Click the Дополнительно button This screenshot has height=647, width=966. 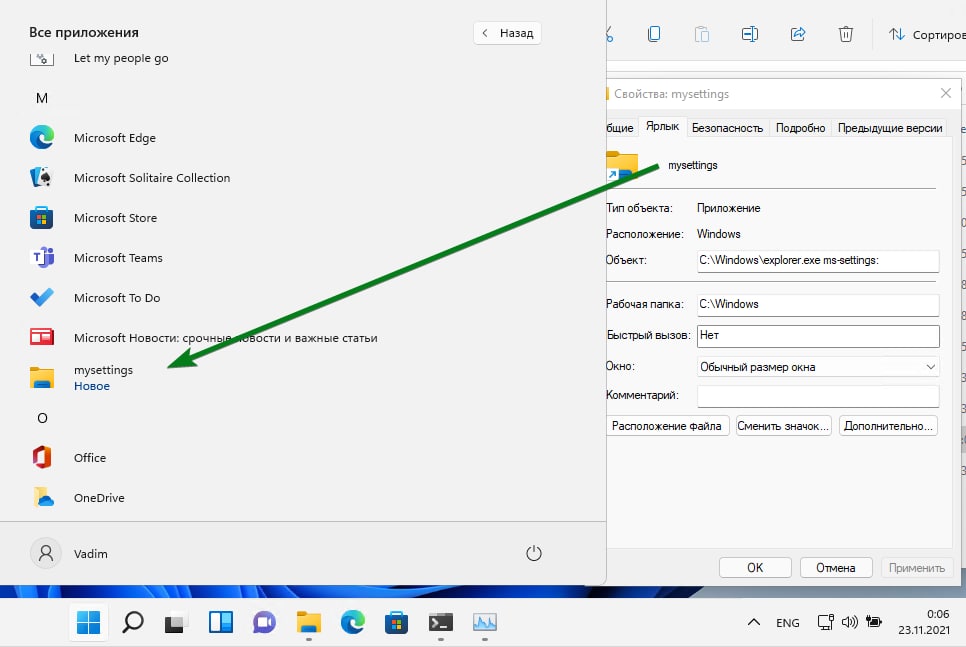[888, 426]
